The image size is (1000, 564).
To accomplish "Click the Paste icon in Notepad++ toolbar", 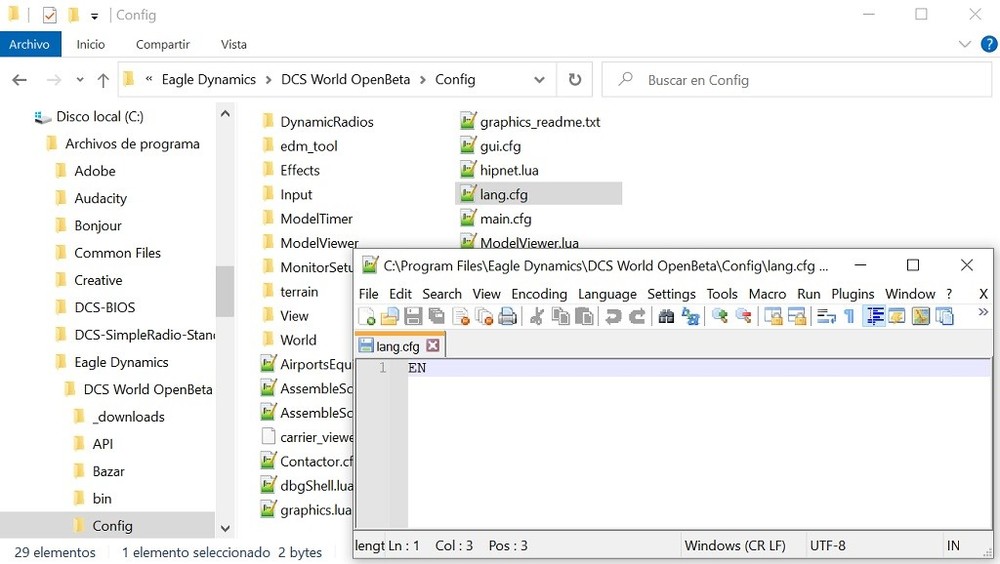I will [584, 316].
